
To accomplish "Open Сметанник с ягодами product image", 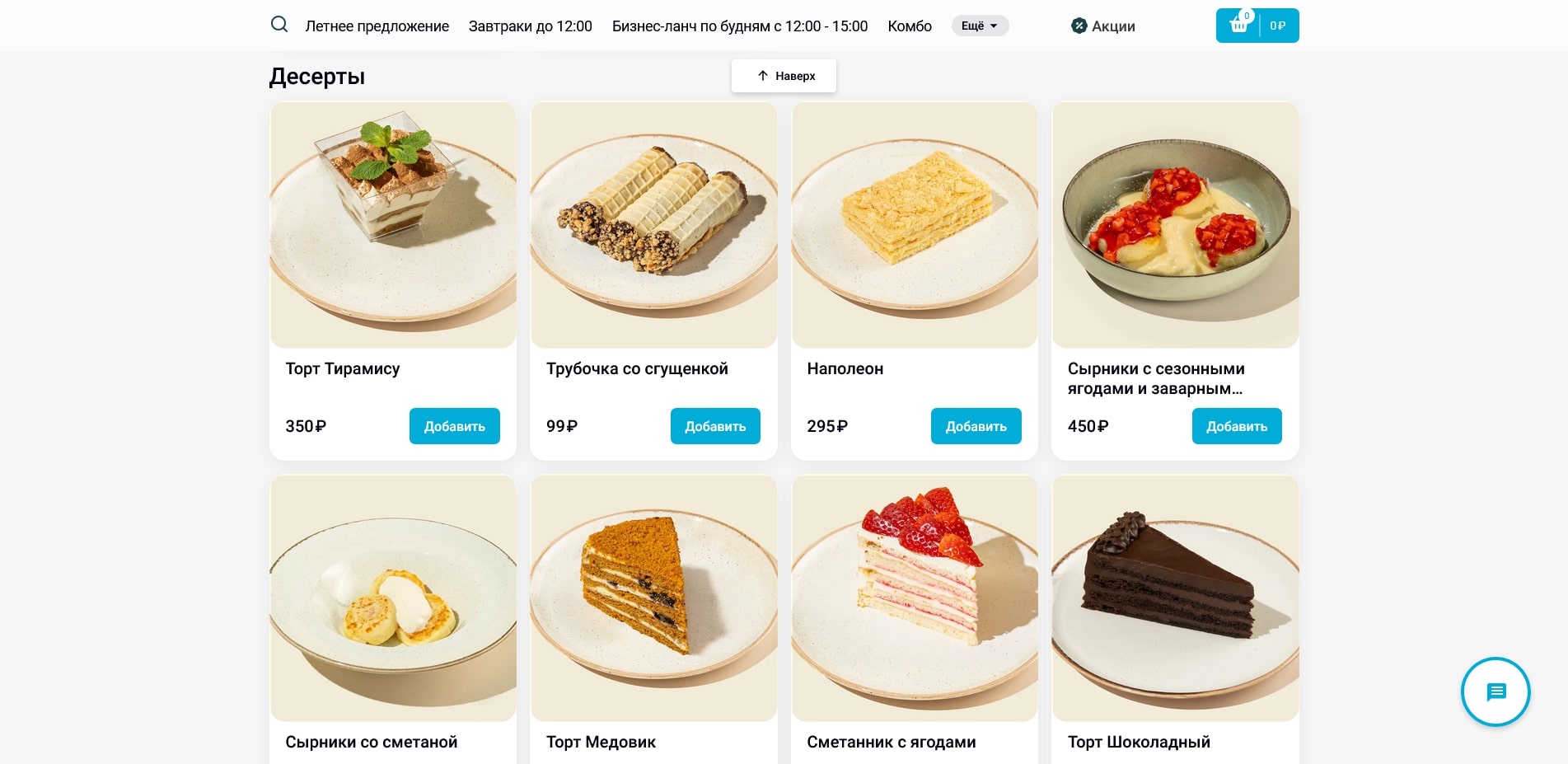I will 915,598.
